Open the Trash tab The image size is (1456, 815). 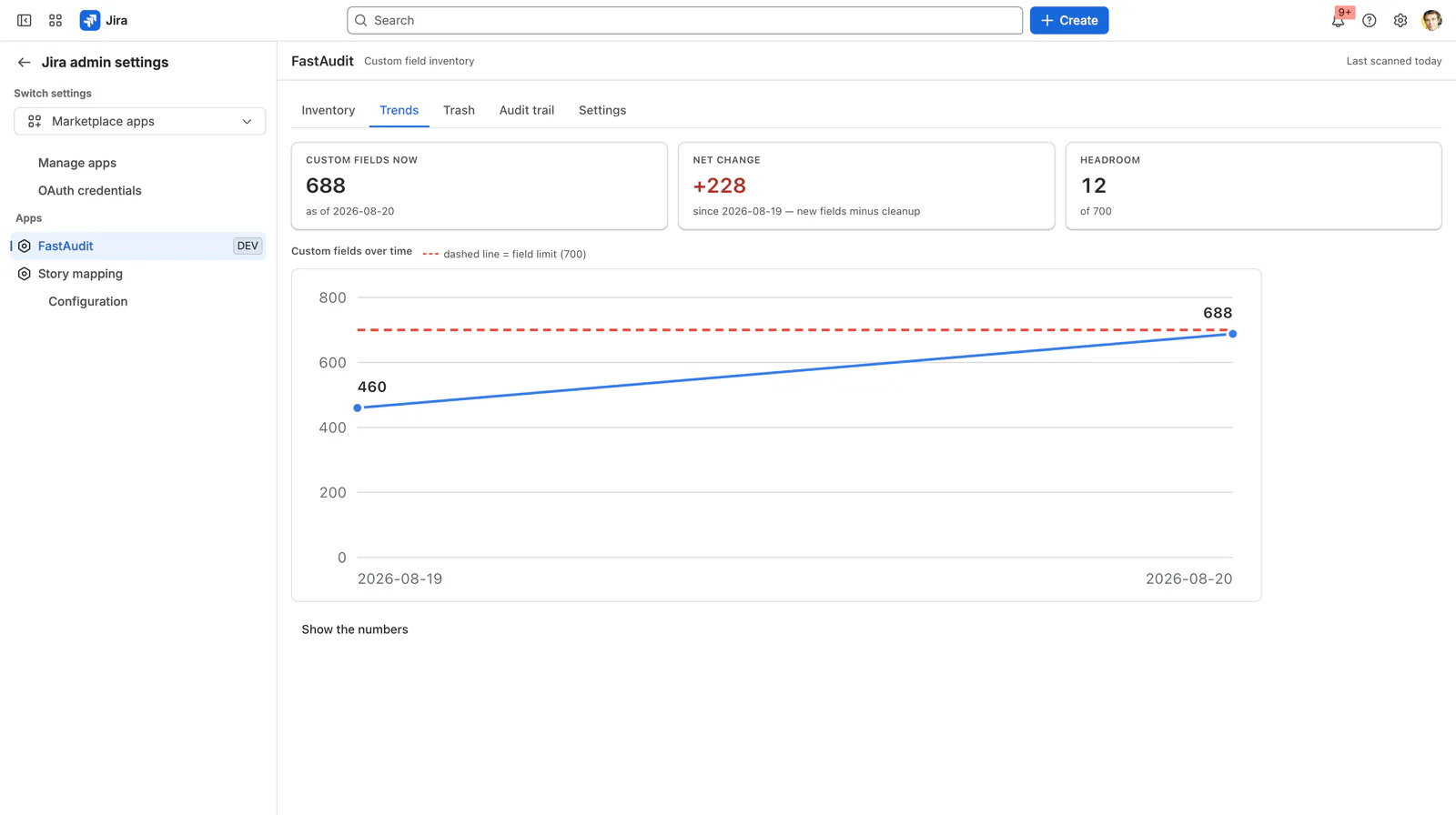click(459, 110)
